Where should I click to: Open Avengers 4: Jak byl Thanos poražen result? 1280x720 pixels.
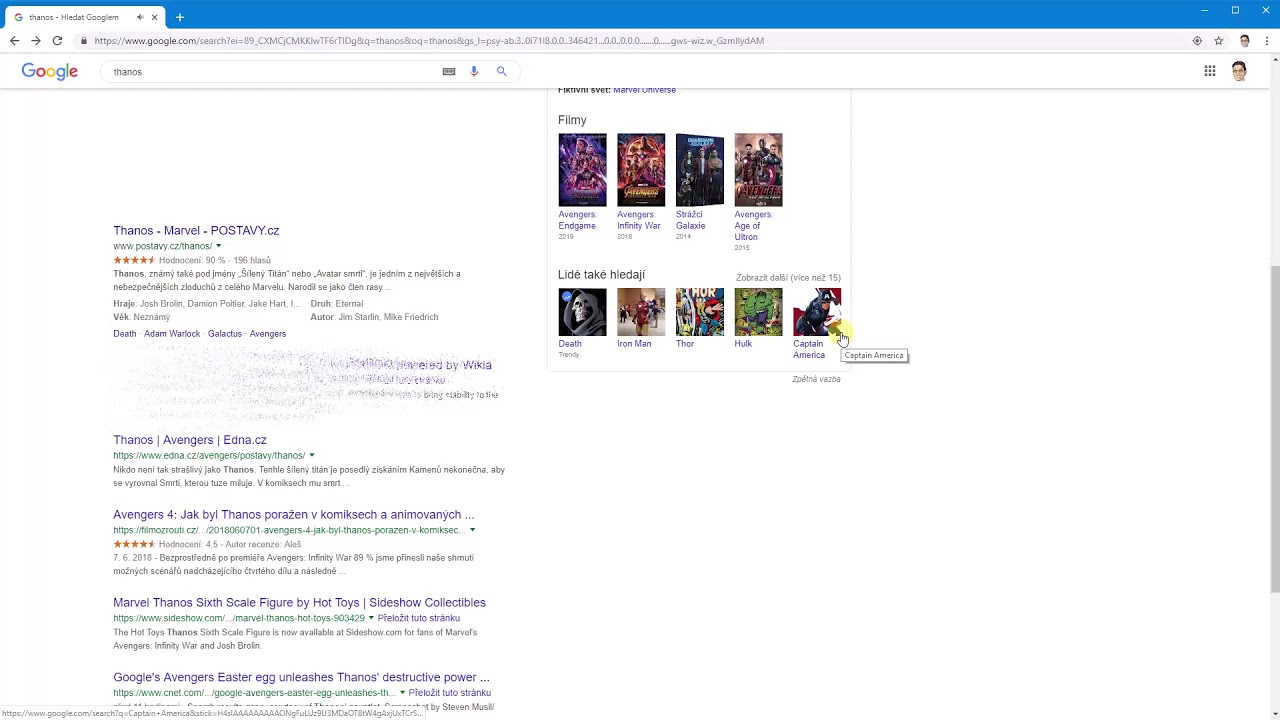(294, 515)
